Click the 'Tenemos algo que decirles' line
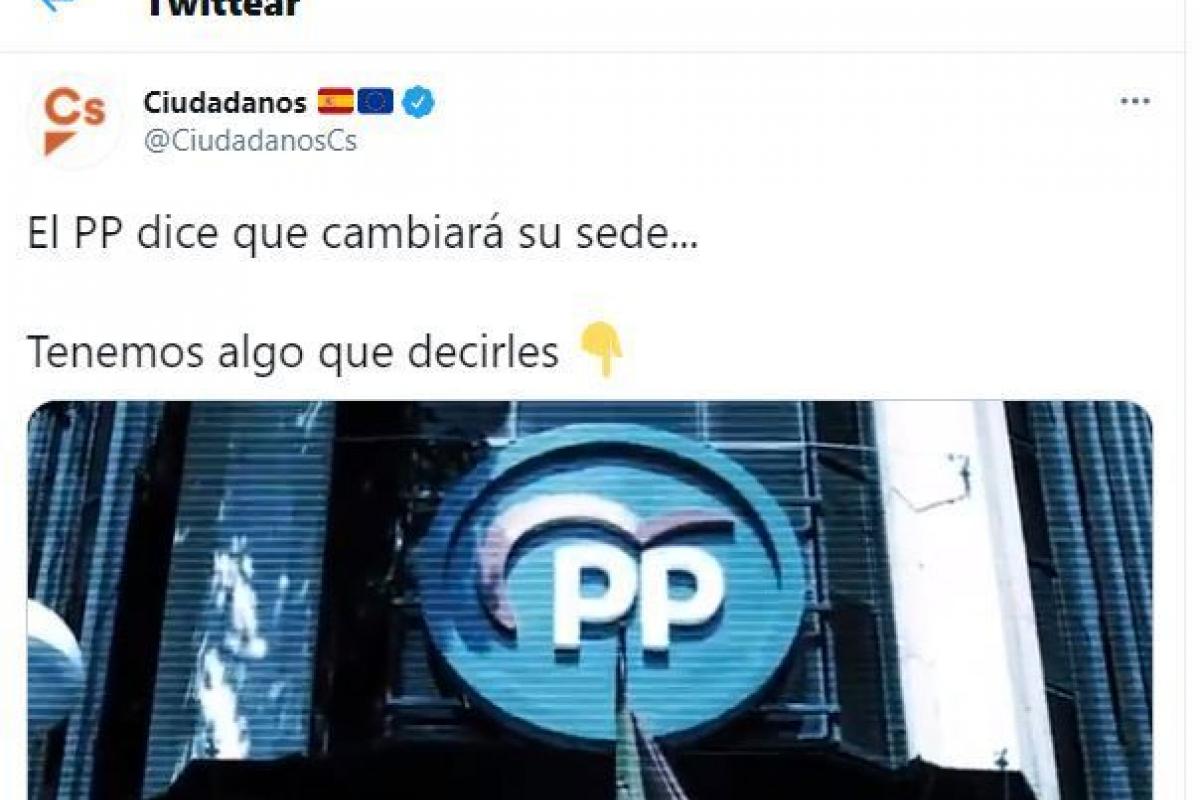 click(x=293, y=351)
